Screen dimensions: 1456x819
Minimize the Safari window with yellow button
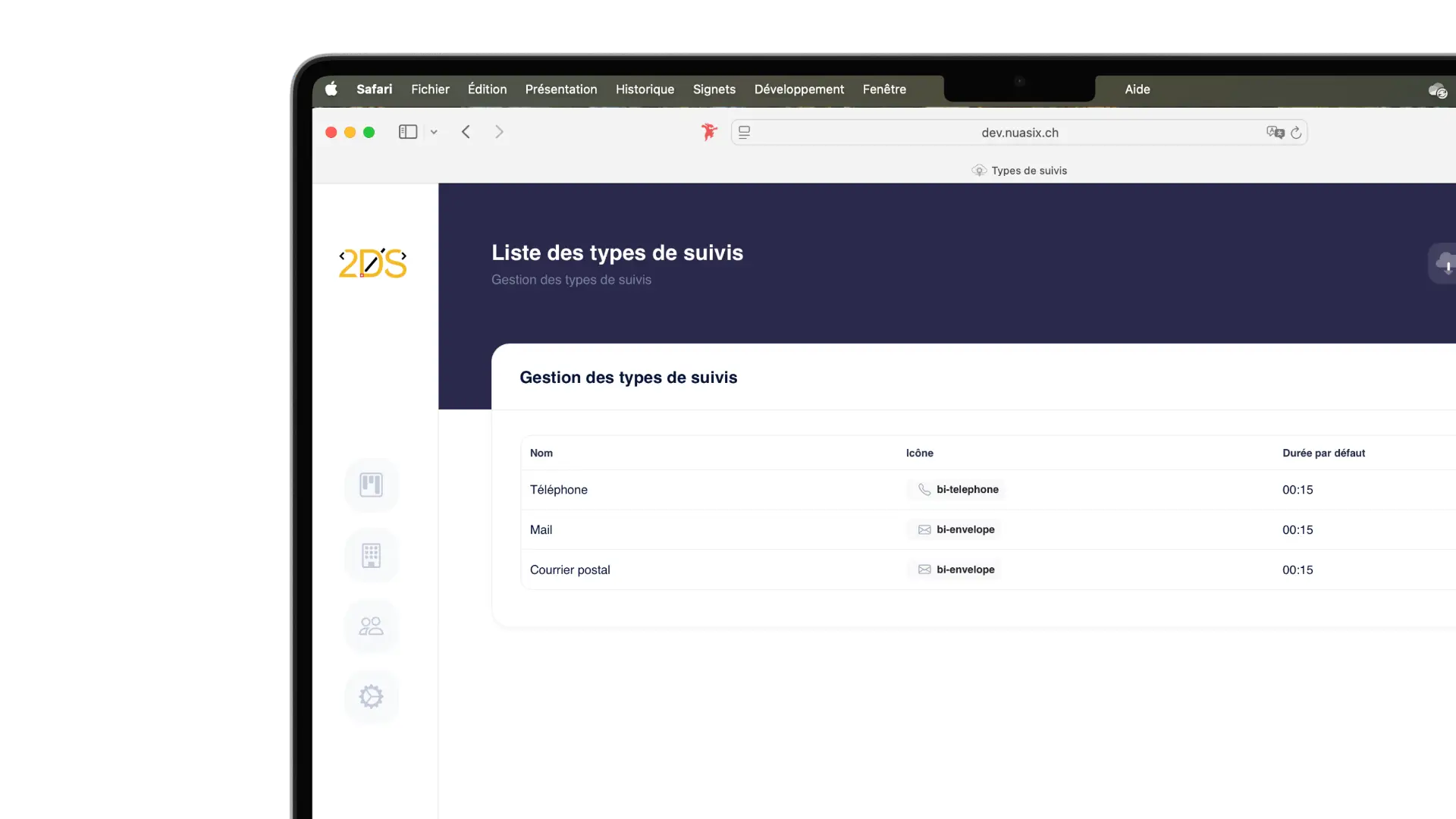350,132
